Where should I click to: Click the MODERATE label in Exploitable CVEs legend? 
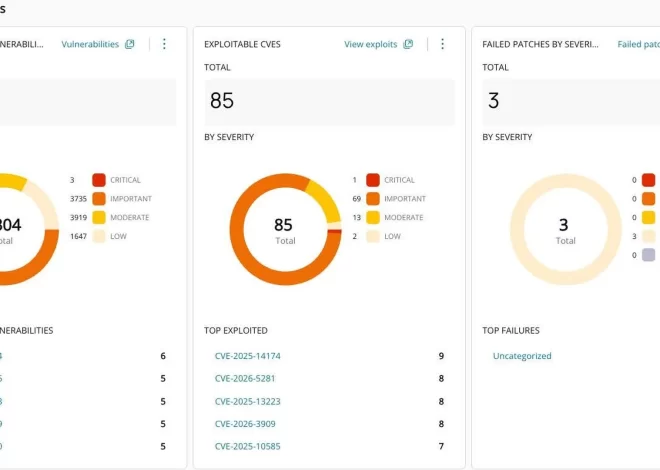click(x=404, y=218)
